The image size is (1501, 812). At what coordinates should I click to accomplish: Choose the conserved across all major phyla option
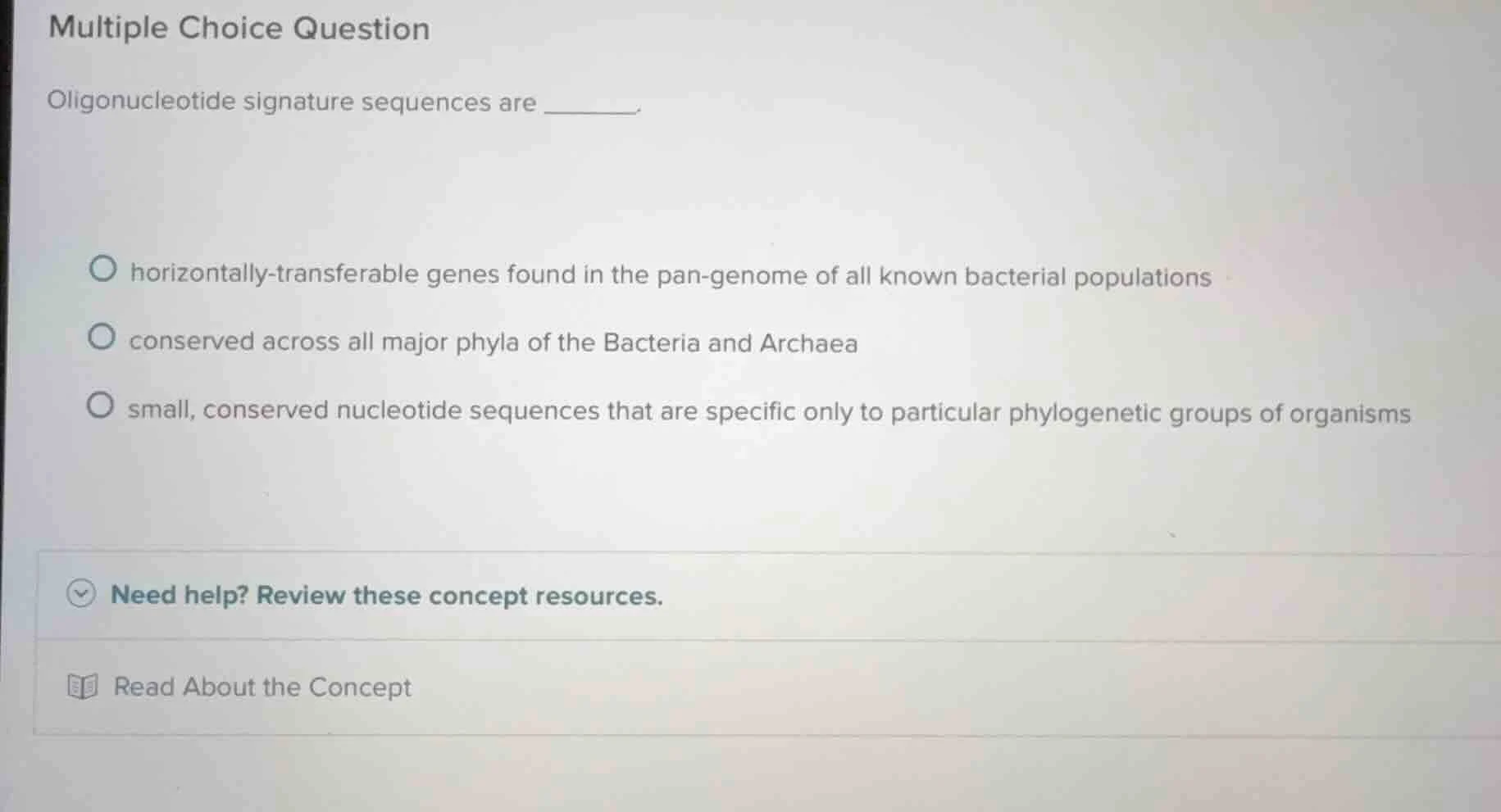tap(102, 334)
